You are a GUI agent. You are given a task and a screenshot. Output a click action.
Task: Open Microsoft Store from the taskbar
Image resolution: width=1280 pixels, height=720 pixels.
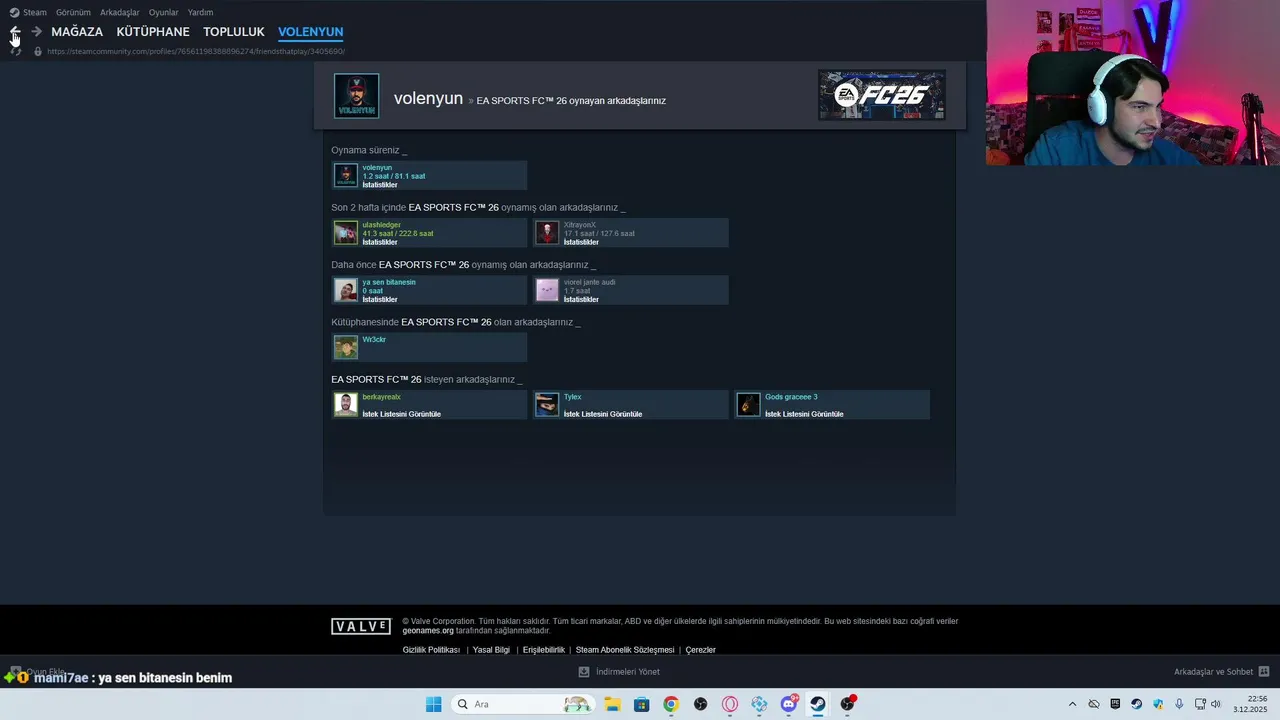641,704
